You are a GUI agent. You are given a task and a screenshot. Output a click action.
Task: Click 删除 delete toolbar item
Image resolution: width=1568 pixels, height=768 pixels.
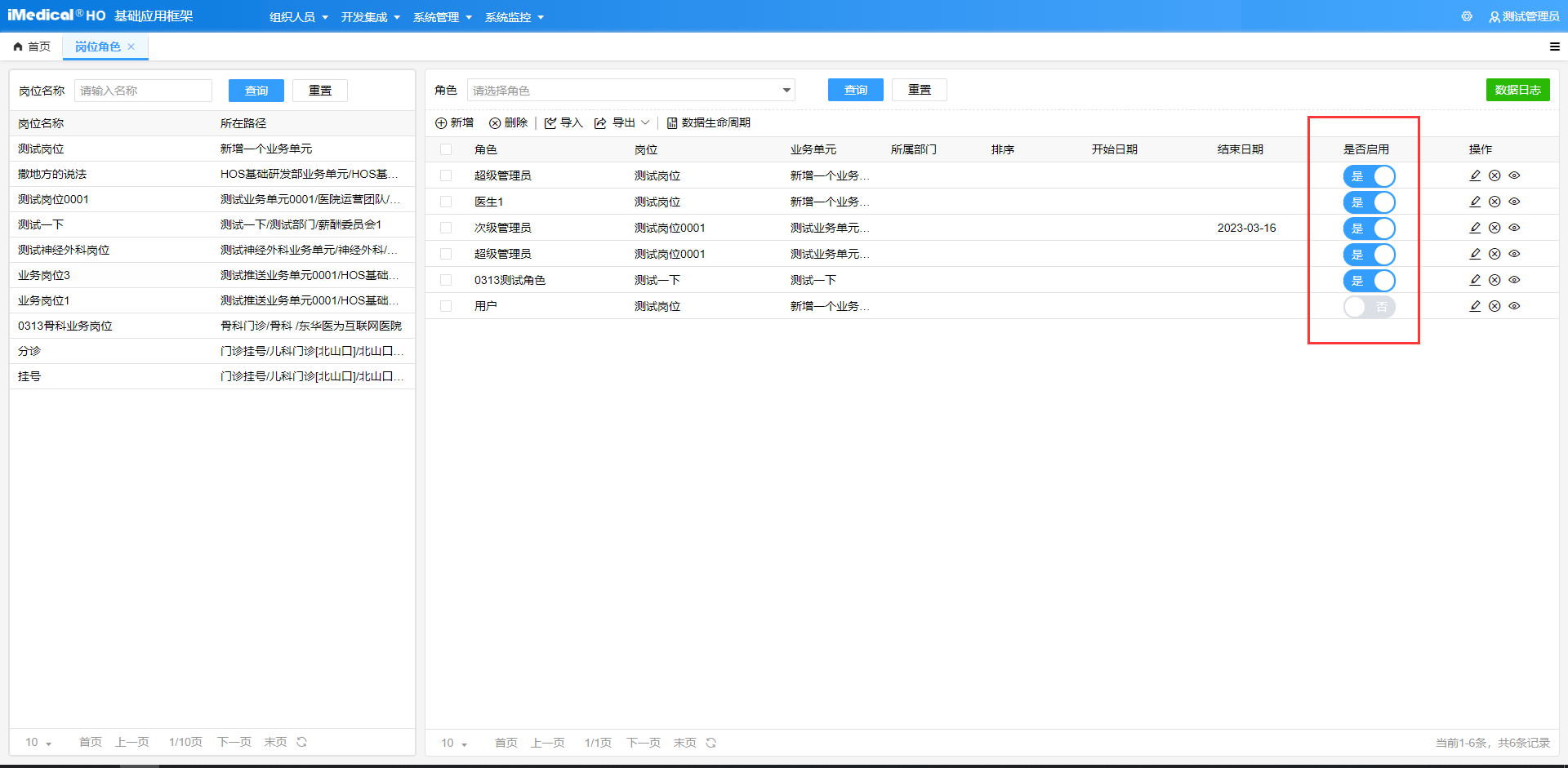[508, 122]
